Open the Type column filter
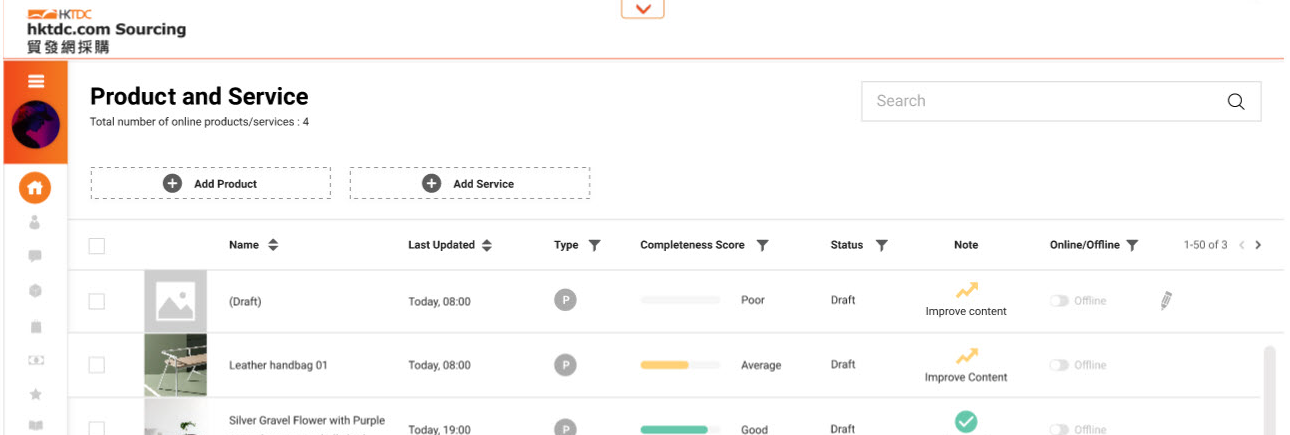This screenshot has height=435, width=1290. pos(594,245)
